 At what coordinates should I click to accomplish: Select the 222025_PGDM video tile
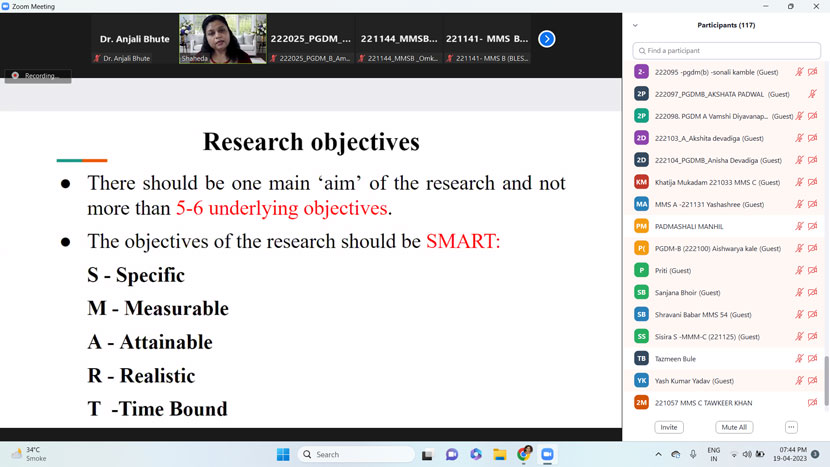311,39
